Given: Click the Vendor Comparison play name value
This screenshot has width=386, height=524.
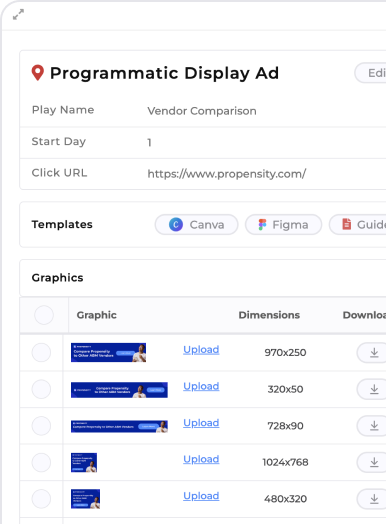Looking at the screenshot, I should click(202, 111).
